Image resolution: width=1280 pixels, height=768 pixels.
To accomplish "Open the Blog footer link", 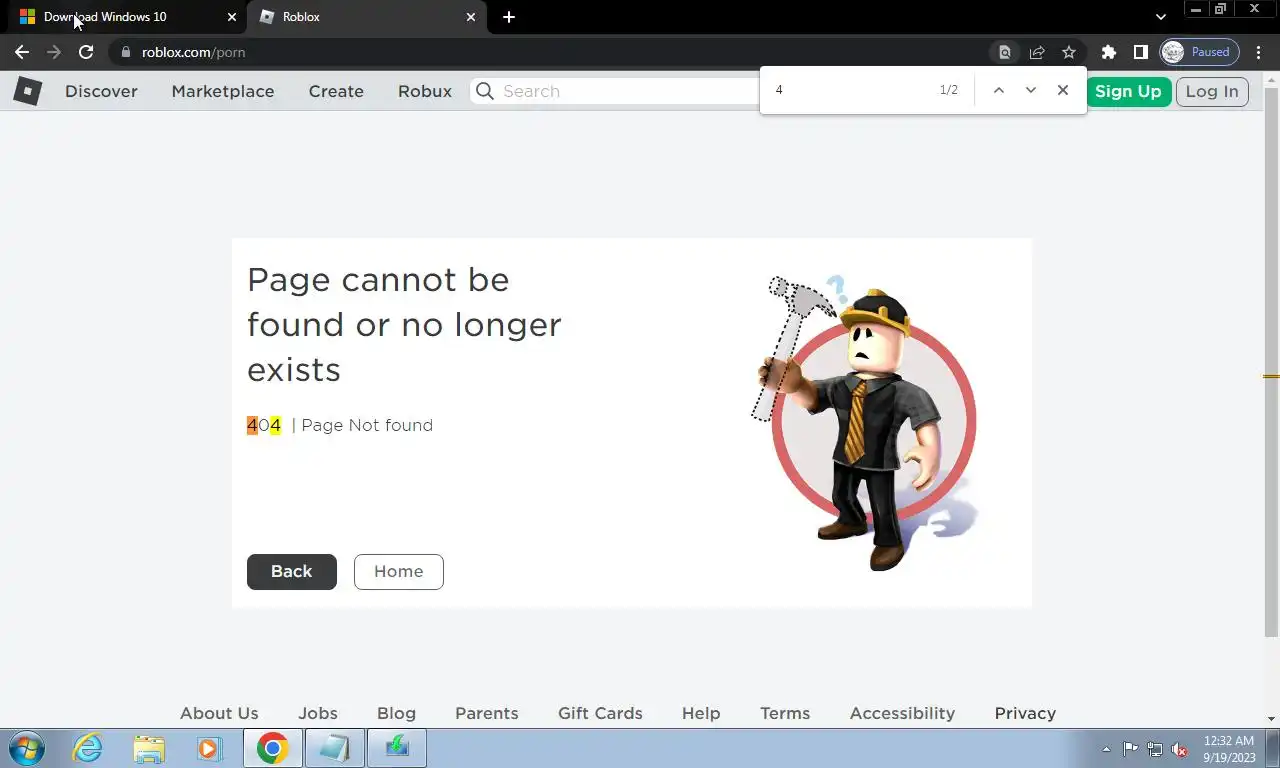I will tap(396, 713).
